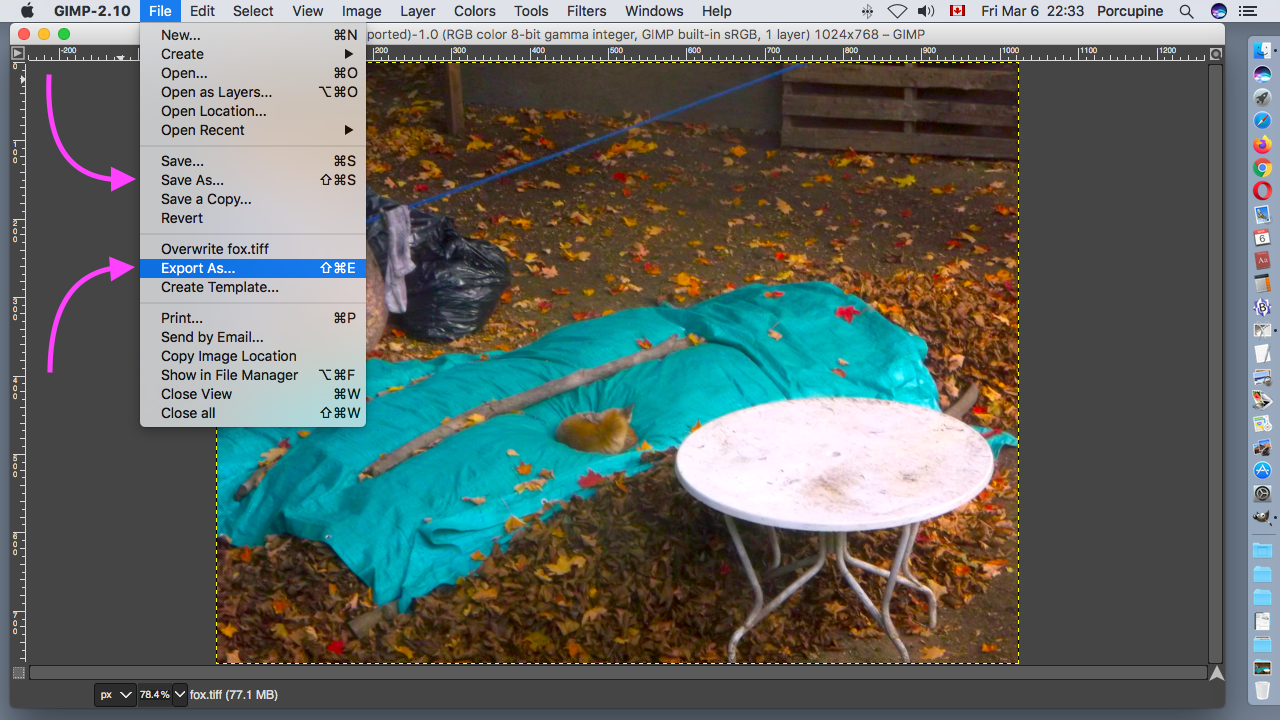Image resolution: width=1280 pixels, height=720 pixels.
Task: Click the Save... menu item
Action: (x=253, y=161)
